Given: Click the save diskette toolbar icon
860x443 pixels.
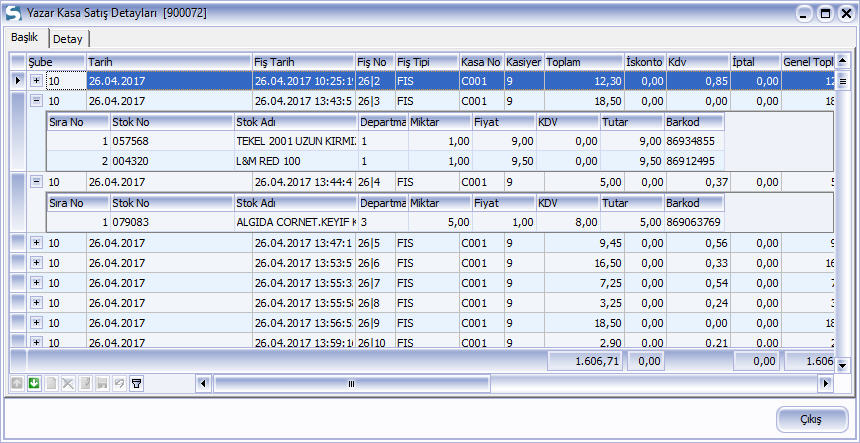Looking at the screenshot, I should [103, 383].
